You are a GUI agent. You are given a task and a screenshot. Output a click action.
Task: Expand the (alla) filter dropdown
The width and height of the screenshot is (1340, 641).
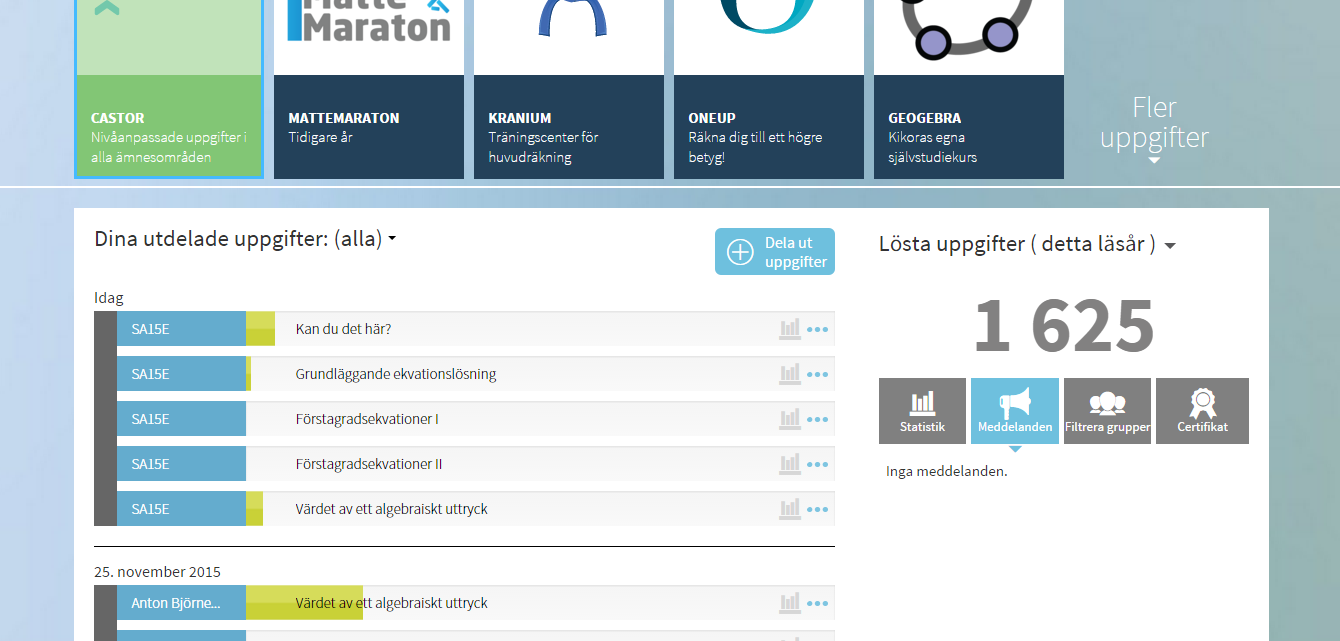391,239
